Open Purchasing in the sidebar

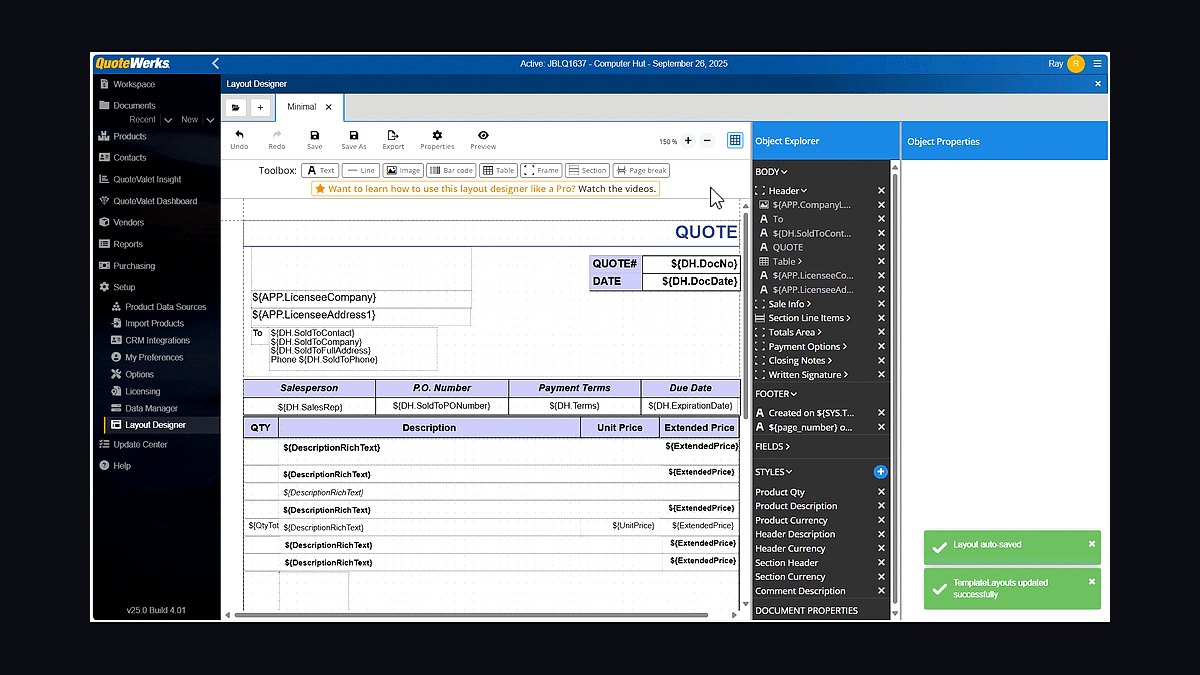tap(134, 266)
